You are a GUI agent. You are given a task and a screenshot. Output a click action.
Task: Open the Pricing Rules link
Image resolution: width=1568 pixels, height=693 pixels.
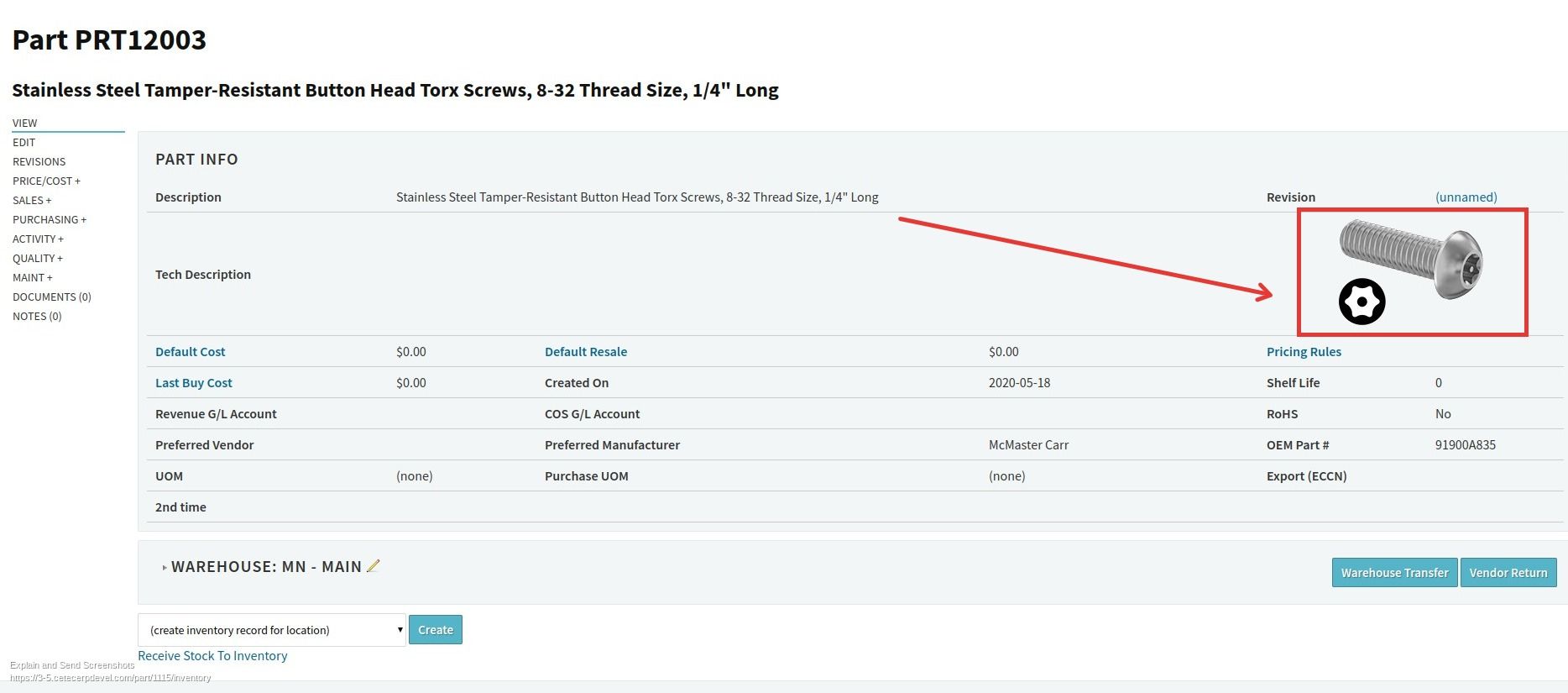click(x=1304, y=352)
